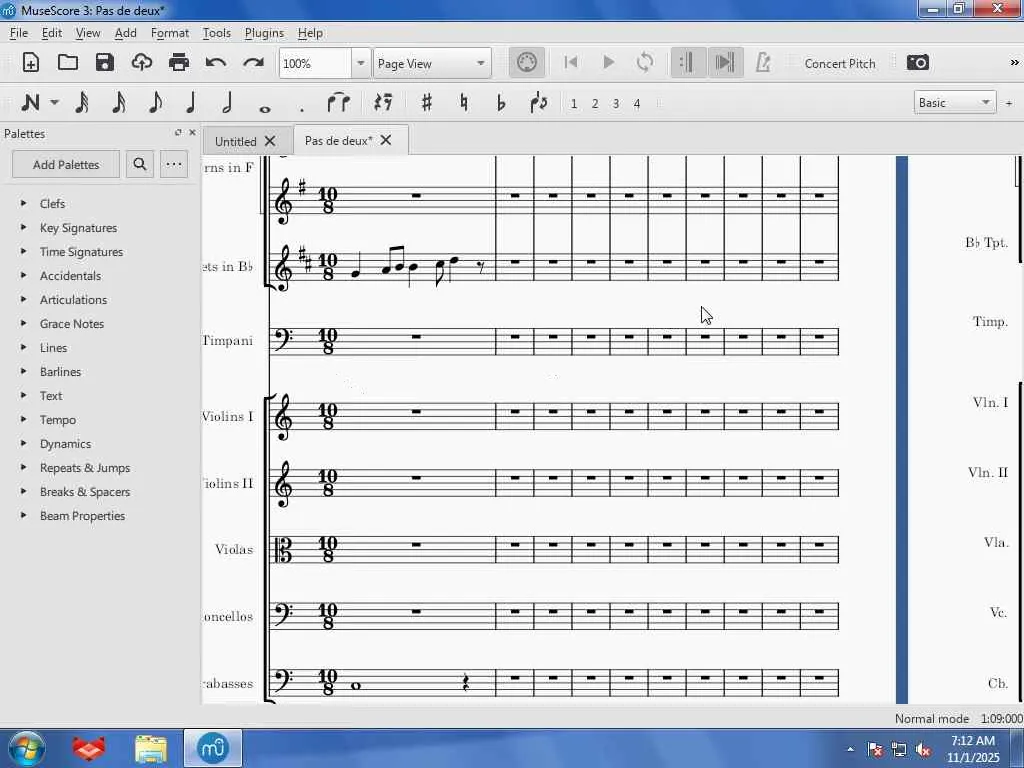Open the Add menu
This screenshot has width=1024, height=768.
tap(125, 33)
